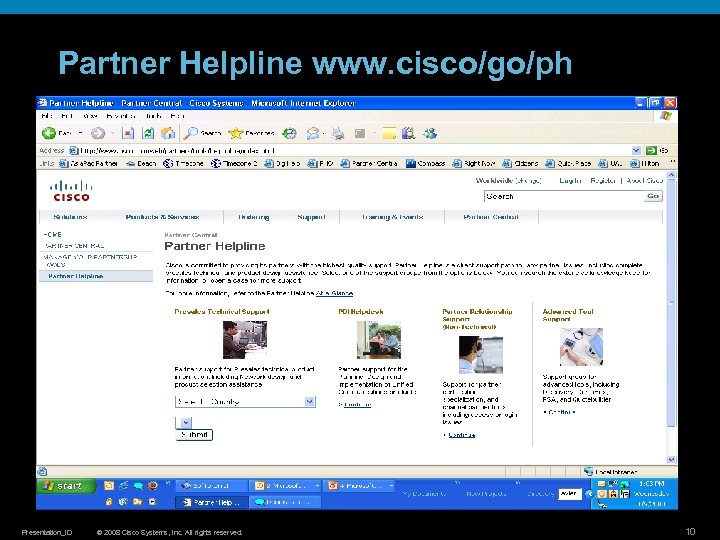Open the Favorites menu
The height and width of the screenshot is (540, 720).
pos(120,116)
